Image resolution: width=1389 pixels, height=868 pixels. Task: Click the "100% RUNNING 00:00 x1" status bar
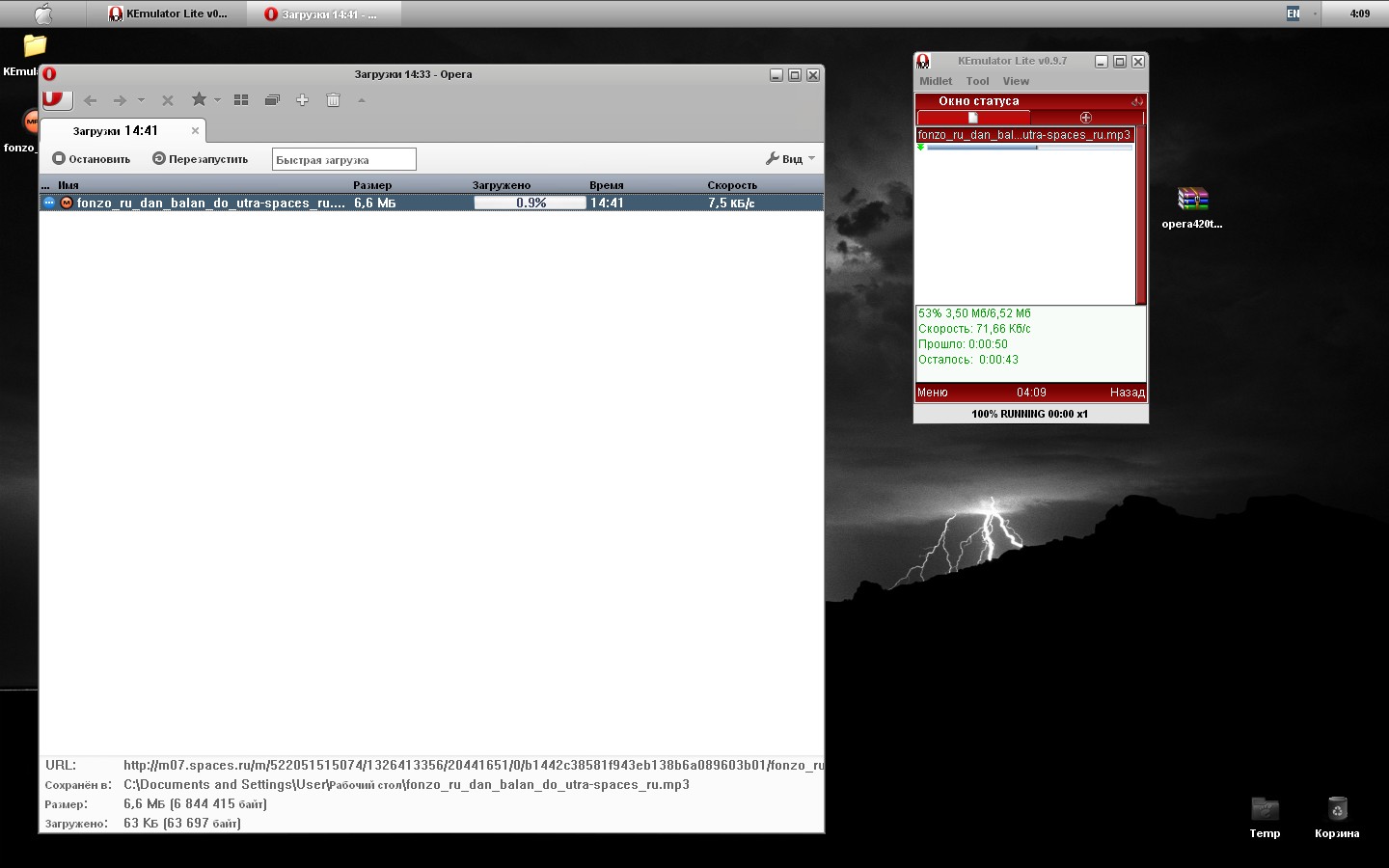[1030, 414]
